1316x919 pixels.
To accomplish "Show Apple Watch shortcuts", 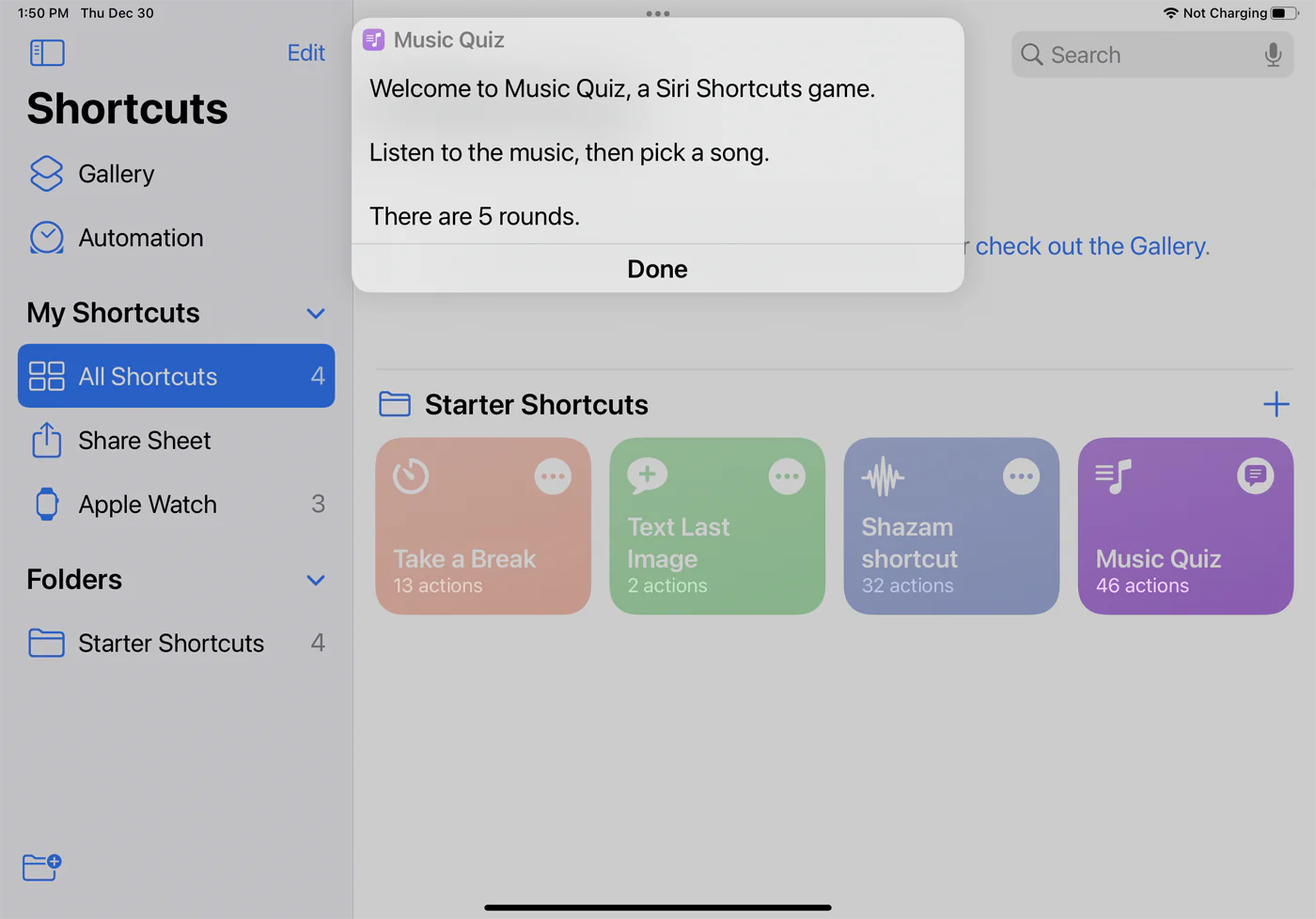I will 148,505.
